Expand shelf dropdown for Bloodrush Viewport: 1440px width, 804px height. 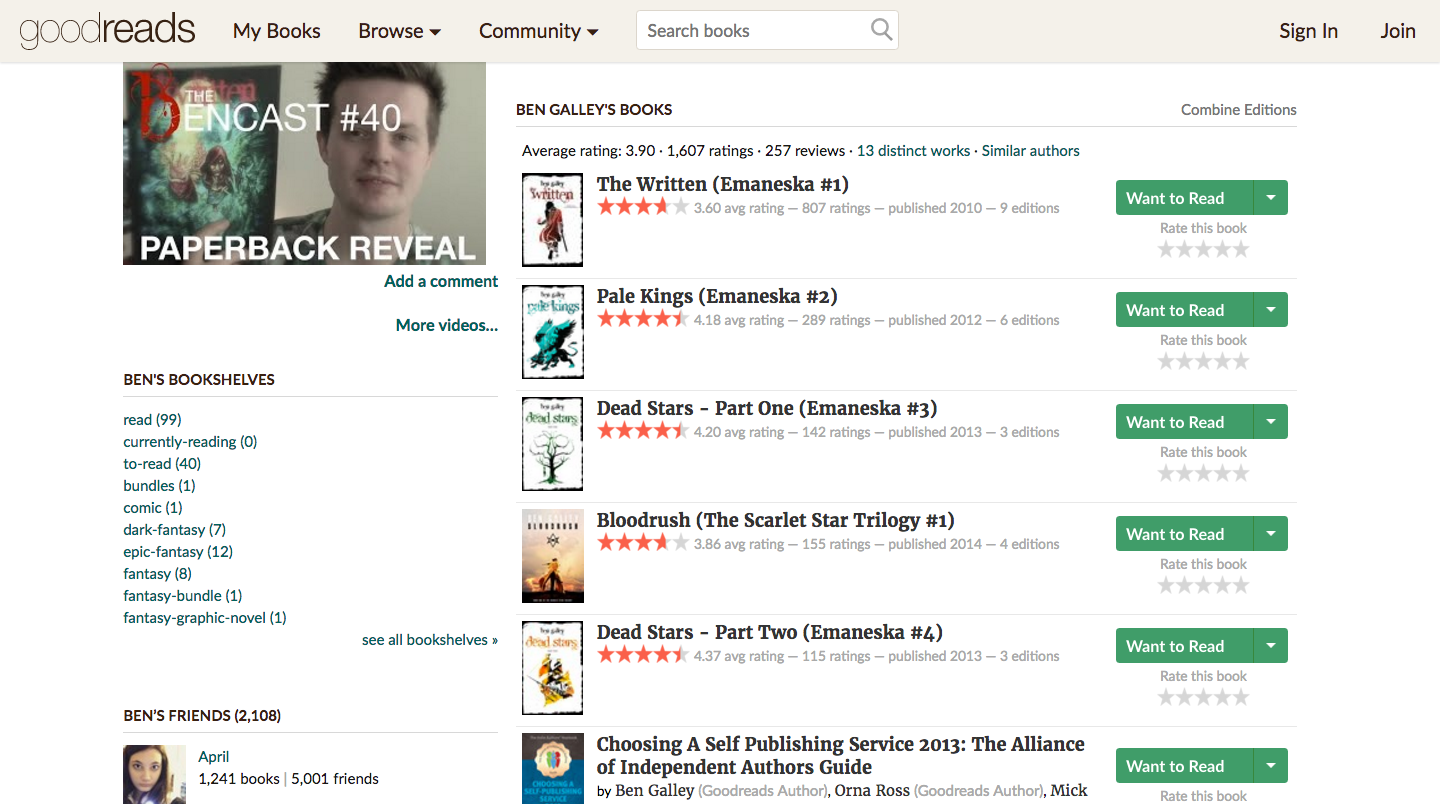pyautogui.click(x=1271, y=534)
